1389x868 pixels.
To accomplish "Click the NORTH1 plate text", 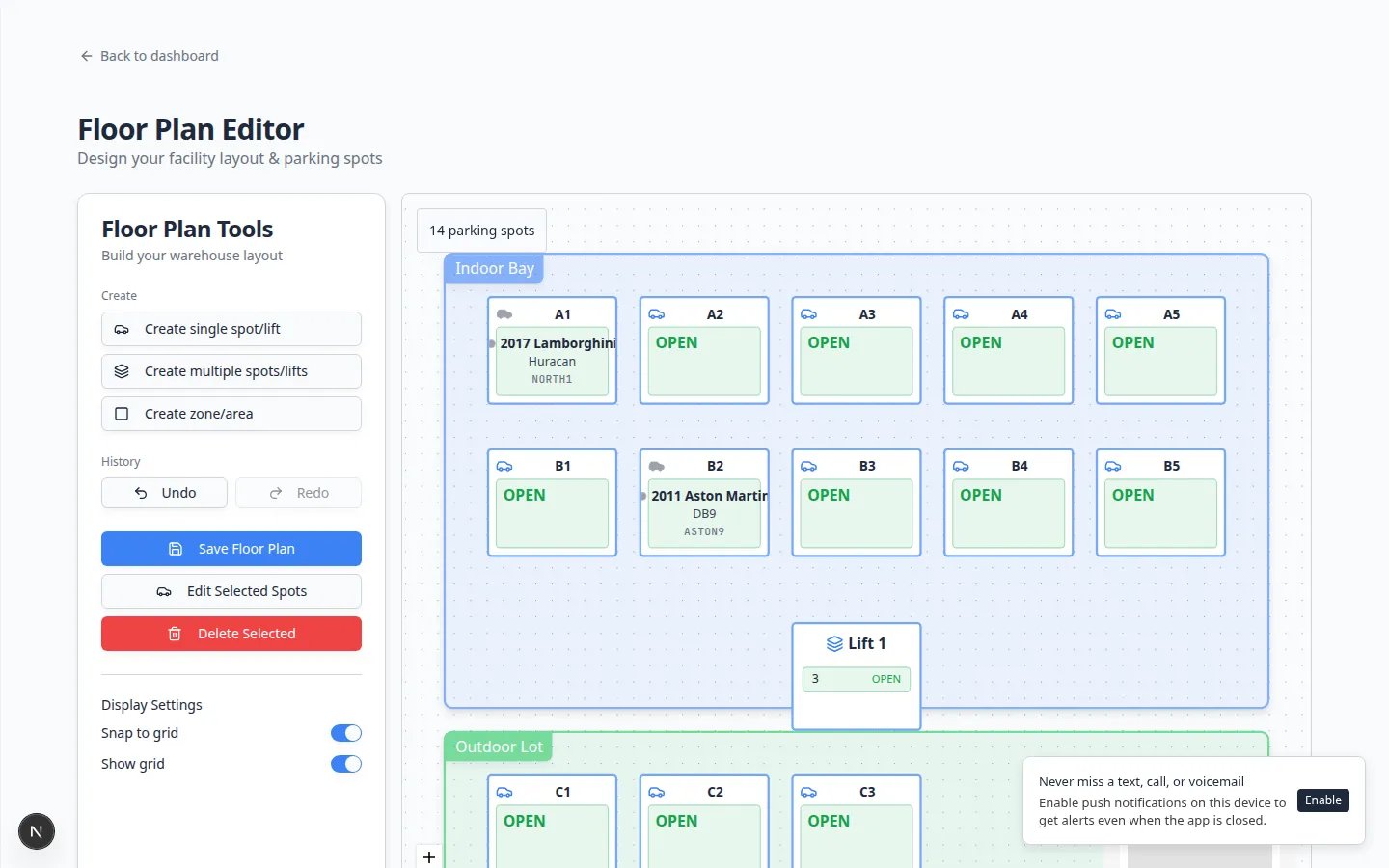I will pyautogui.click(x=552, y=380).
